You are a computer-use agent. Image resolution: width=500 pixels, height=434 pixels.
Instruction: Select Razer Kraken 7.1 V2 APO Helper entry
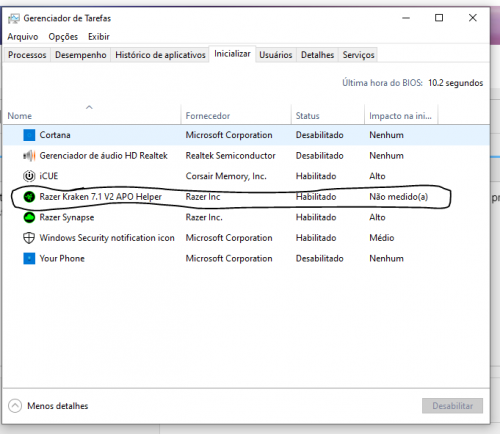[x=101, y=197]
